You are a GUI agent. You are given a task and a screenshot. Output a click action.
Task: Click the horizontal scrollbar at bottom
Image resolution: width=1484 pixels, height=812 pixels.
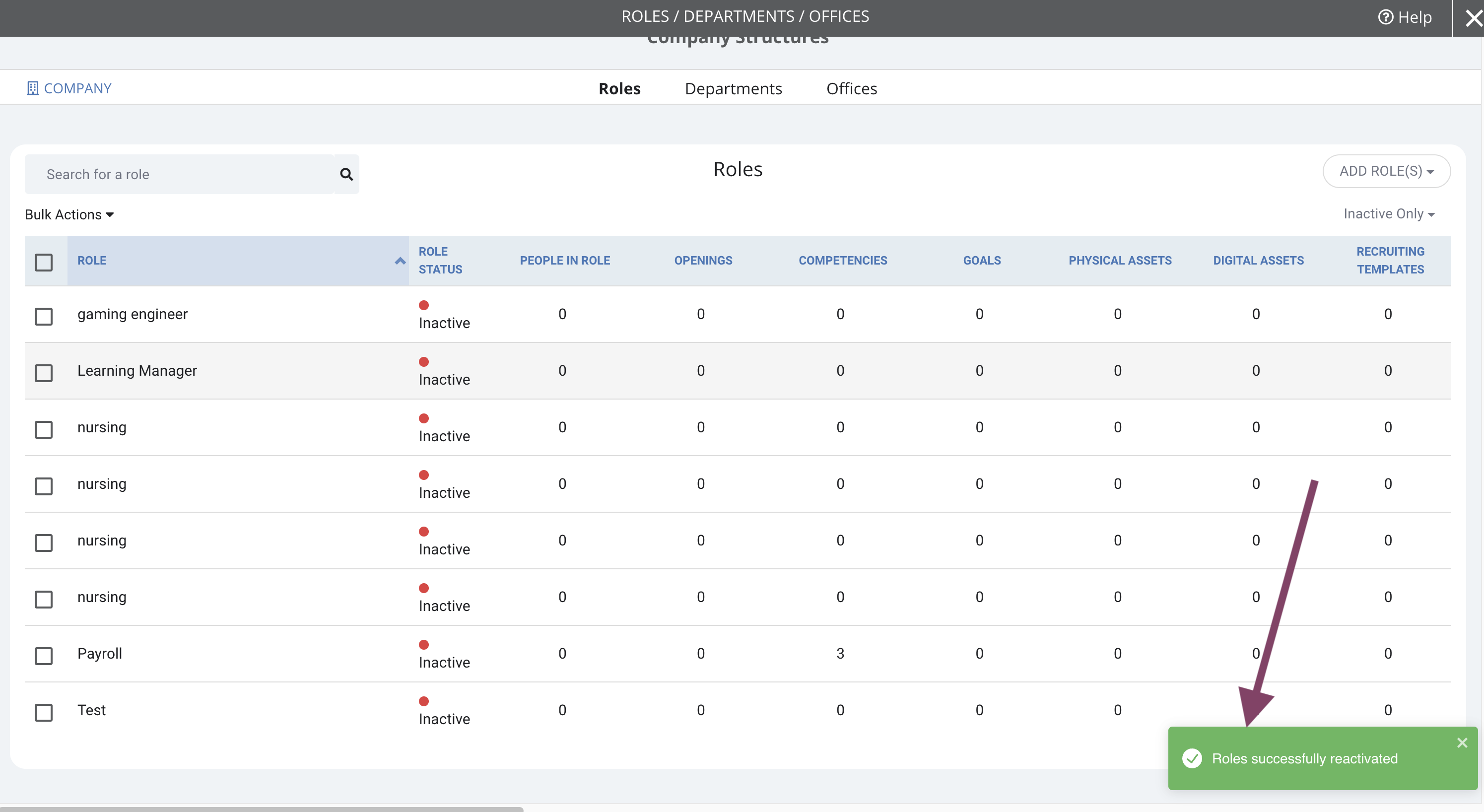(x=262, y=809)
